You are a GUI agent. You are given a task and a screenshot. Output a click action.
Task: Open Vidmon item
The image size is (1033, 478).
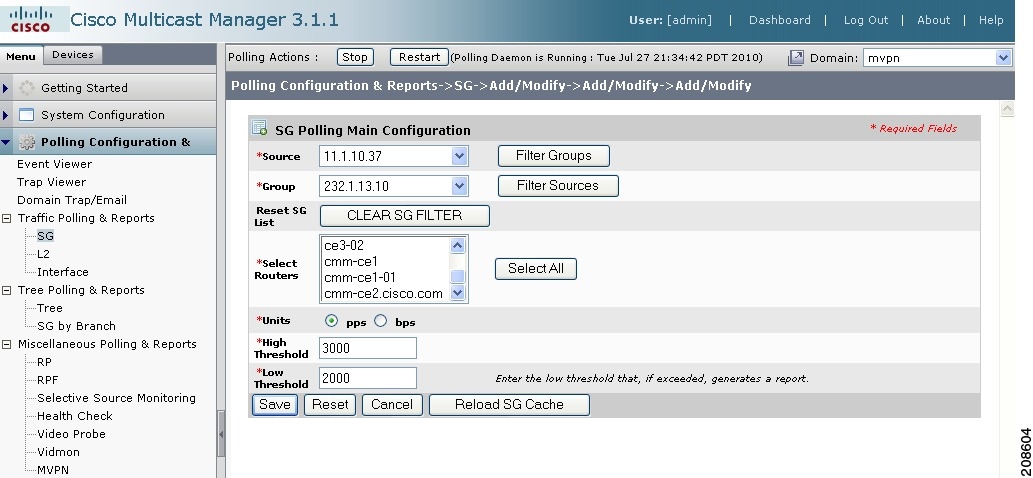click(x=59, y=452)
